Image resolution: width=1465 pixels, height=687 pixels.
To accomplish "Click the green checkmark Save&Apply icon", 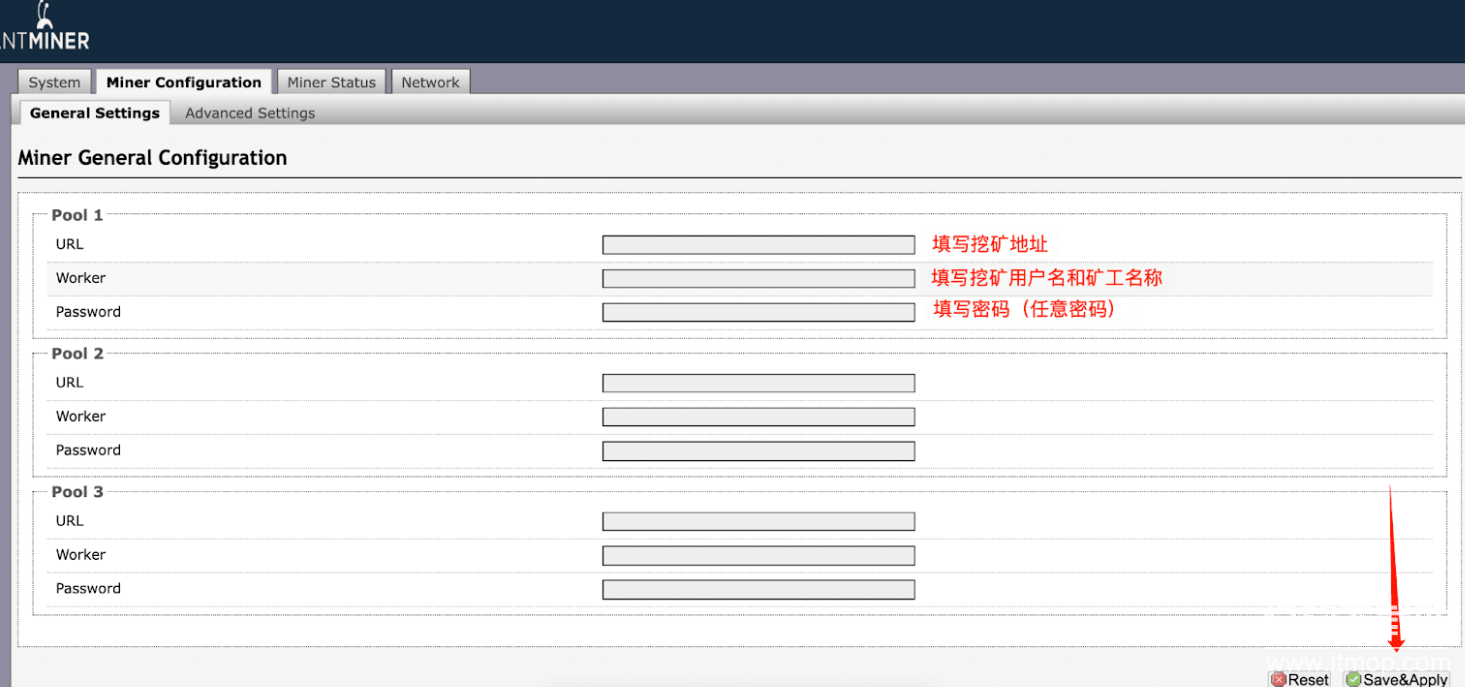I will click(x=1354, y=679).
